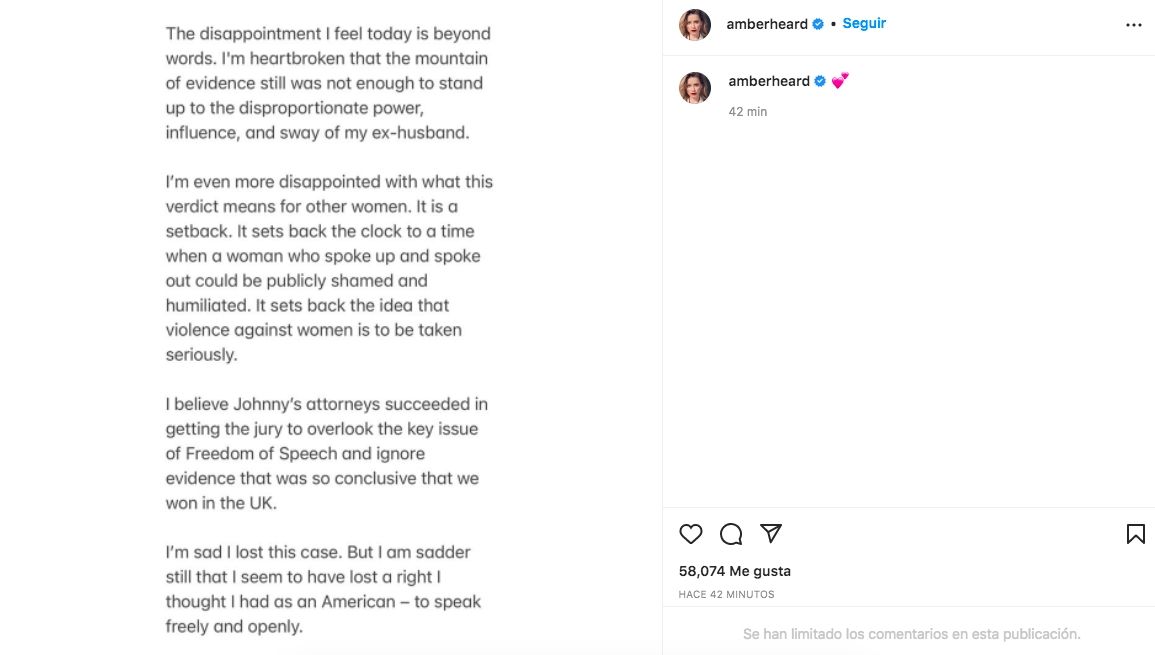This screenshot has height=655, width=1155.
Task: Click the limited comments notice text
Action: (911, 634)
